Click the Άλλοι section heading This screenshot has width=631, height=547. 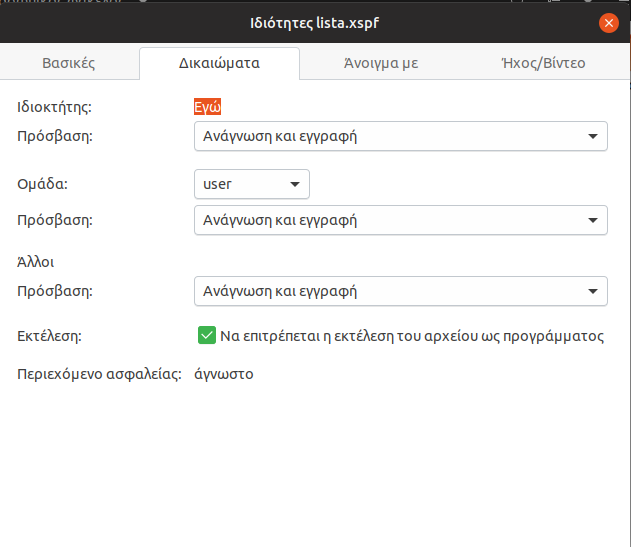coord(35,262)
